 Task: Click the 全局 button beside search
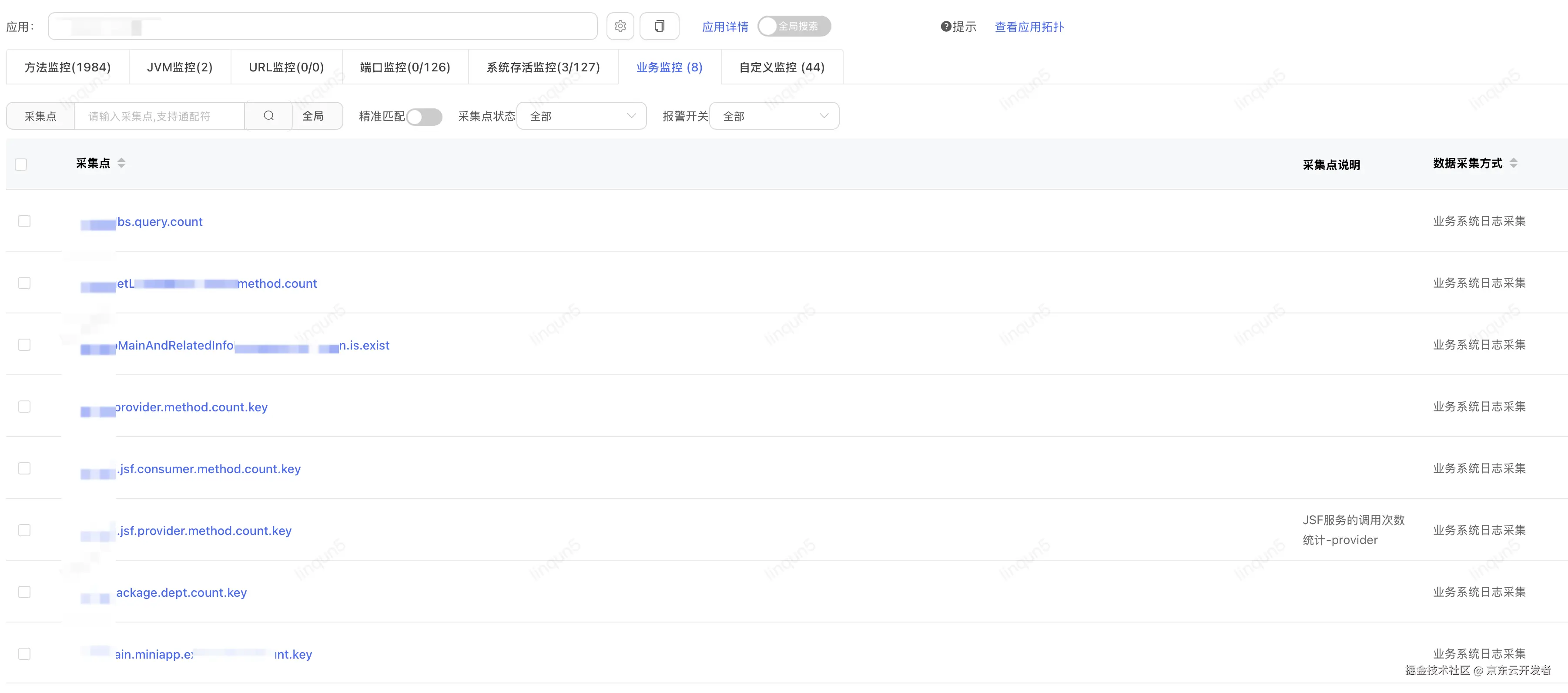click(x=313, y=116)
